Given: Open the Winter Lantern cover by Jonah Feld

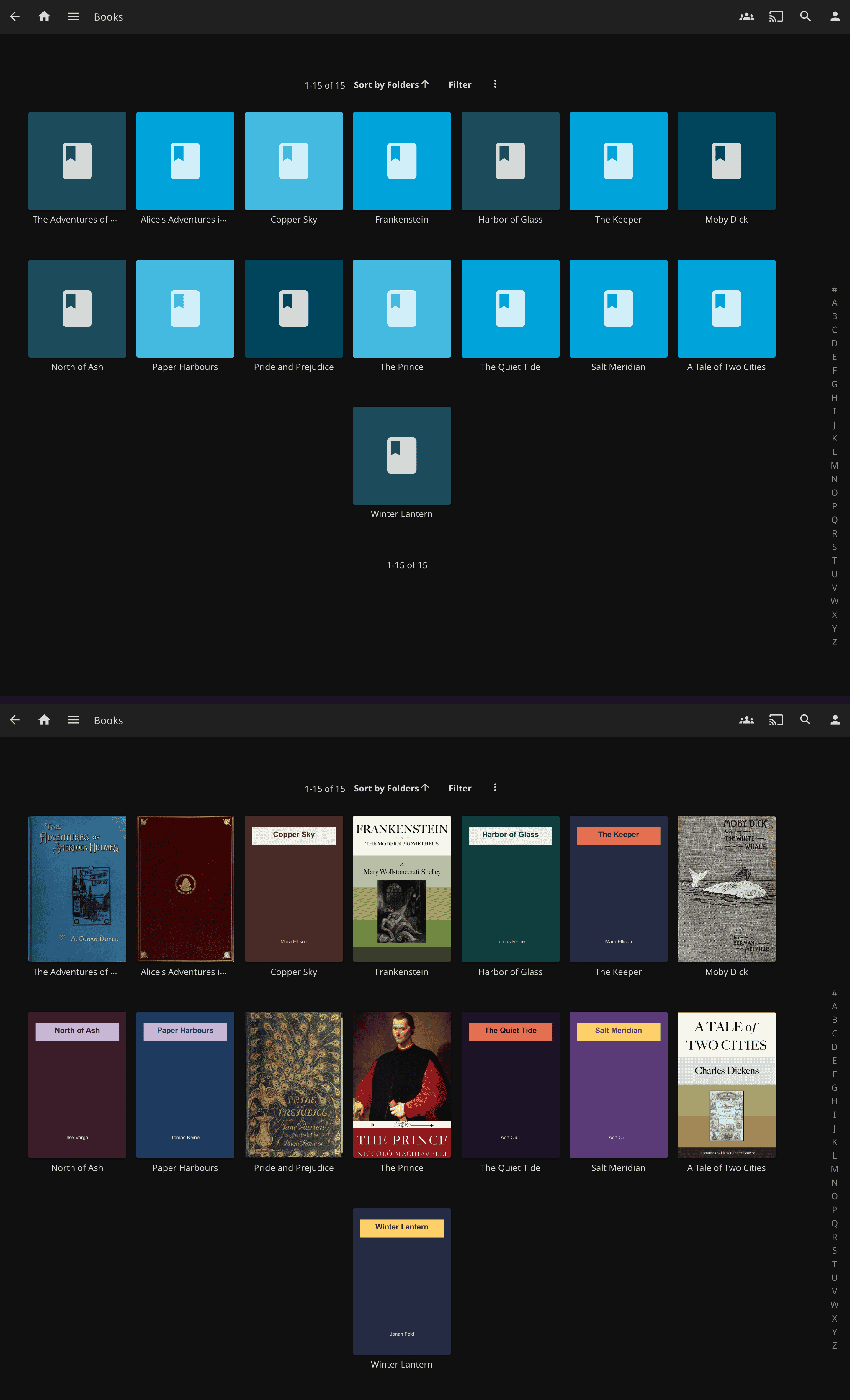Looking at the screenshot, I should [402, 1281].
